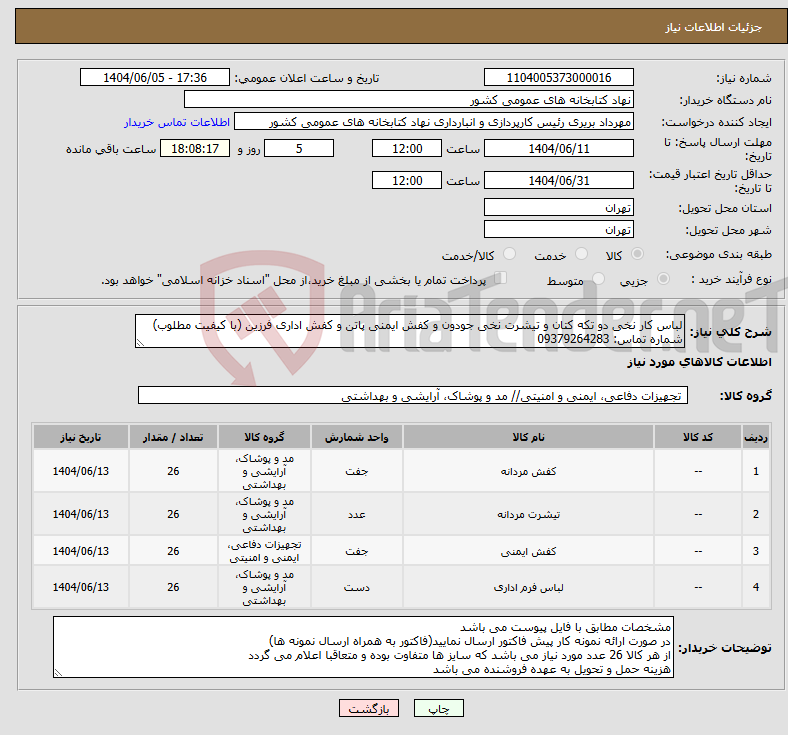Click the تاریخ نیاز column header
Viewport: 788px width, 735px height.
point(80,437)
